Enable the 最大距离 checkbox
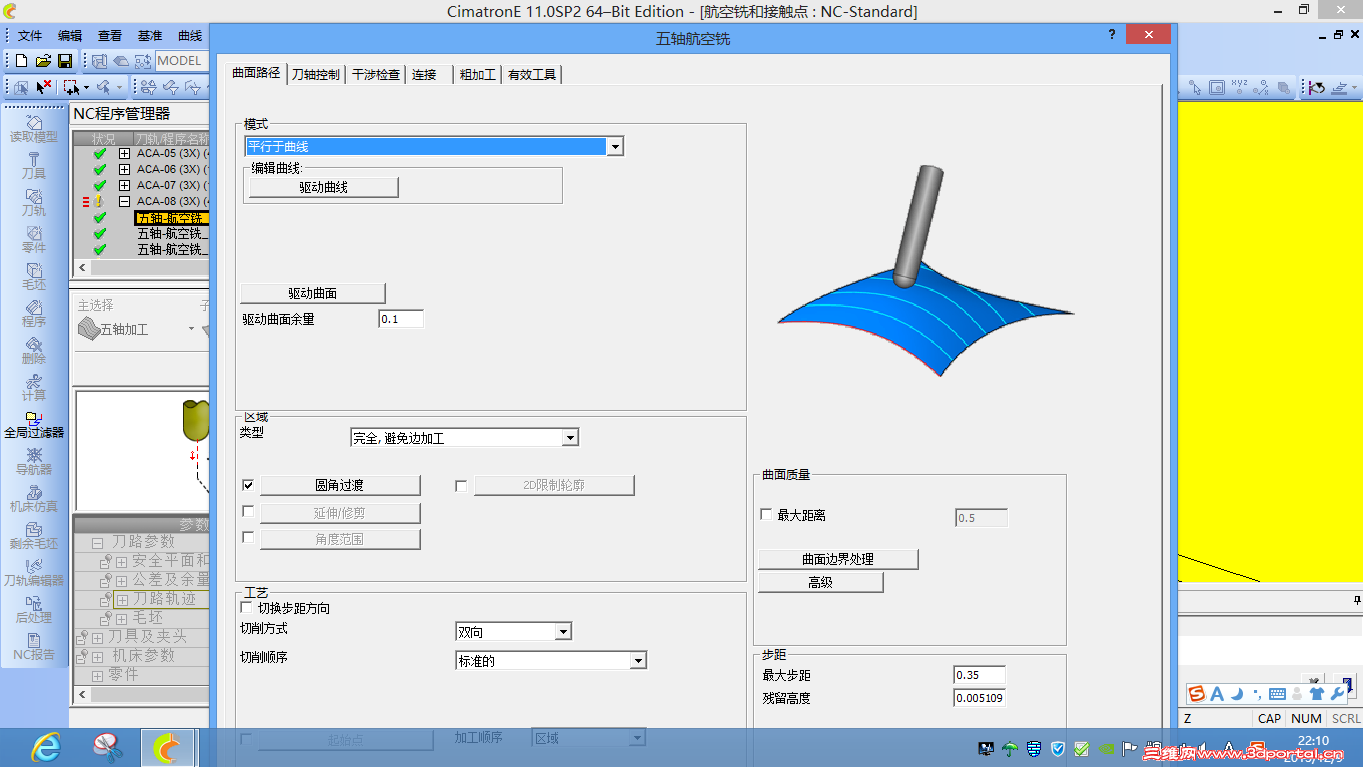Screen dimensions: 1363x767 pos(767,515)
